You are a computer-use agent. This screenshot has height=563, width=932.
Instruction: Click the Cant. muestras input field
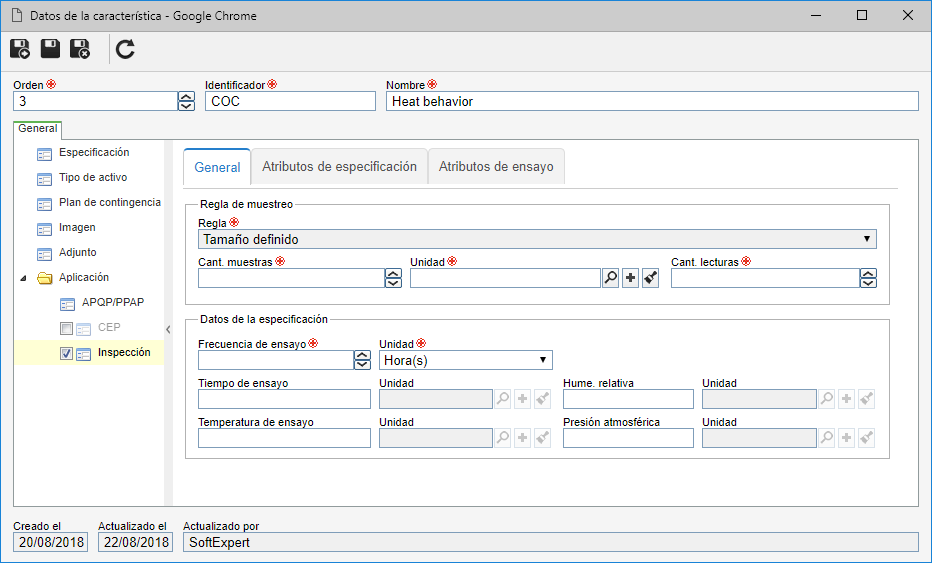291,278
